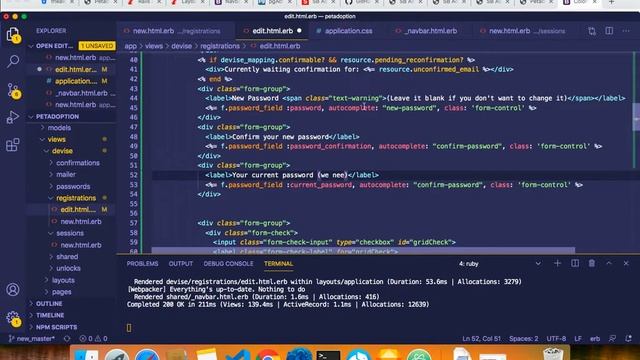Image resolution: width=640 pixels, height=360 pixels.
Task: Expand the unlocks folder
Action: (68, 268)
